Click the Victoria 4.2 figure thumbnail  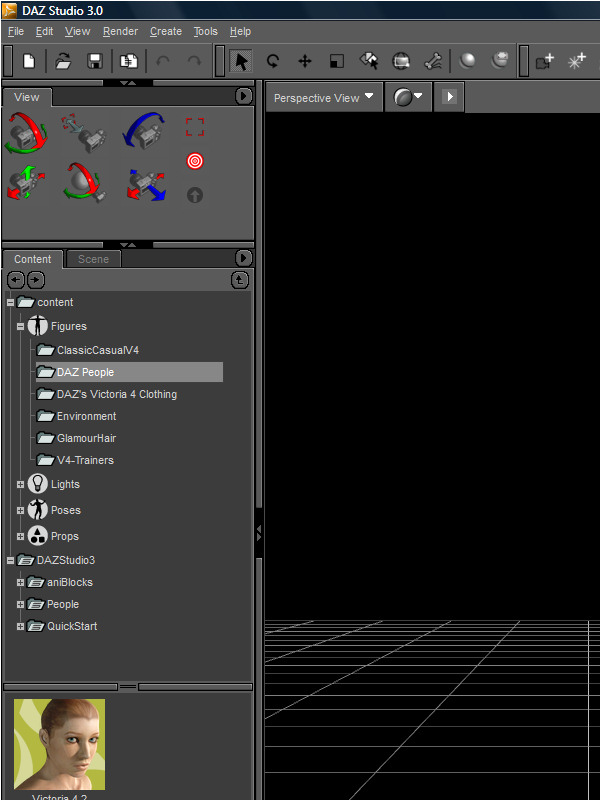(x=59, y=744)
